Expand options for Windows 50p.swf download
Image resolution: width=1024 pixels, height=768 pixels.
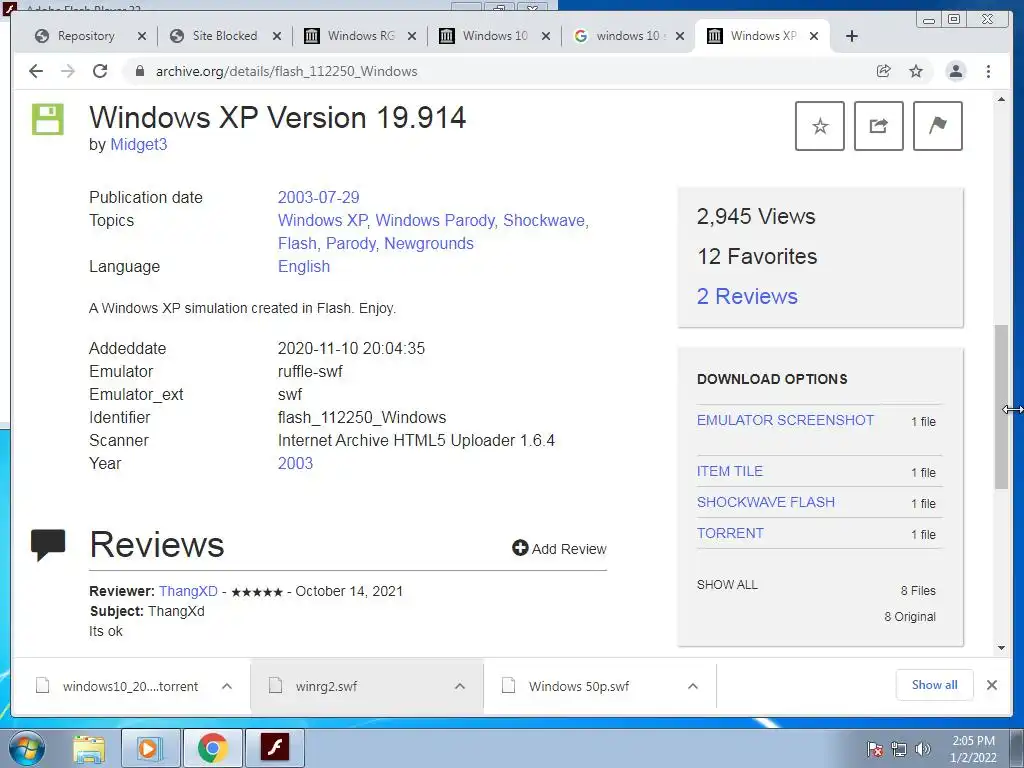[x=693, y=686]
